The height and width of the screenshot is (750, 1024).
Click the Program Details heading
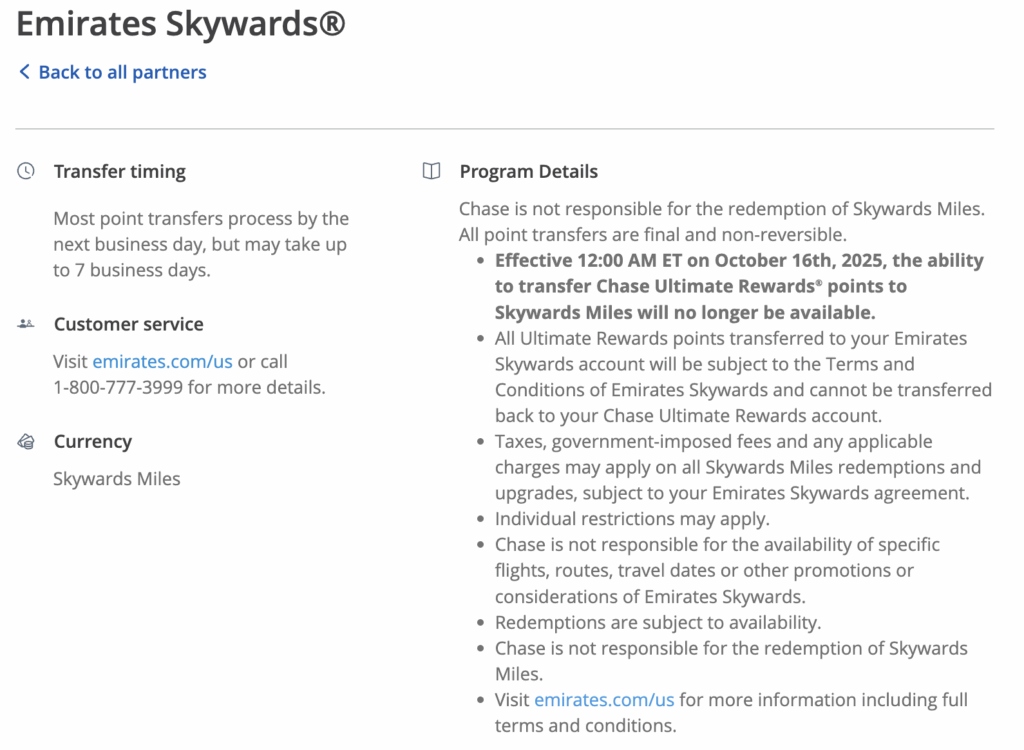(x=528, y=171)
